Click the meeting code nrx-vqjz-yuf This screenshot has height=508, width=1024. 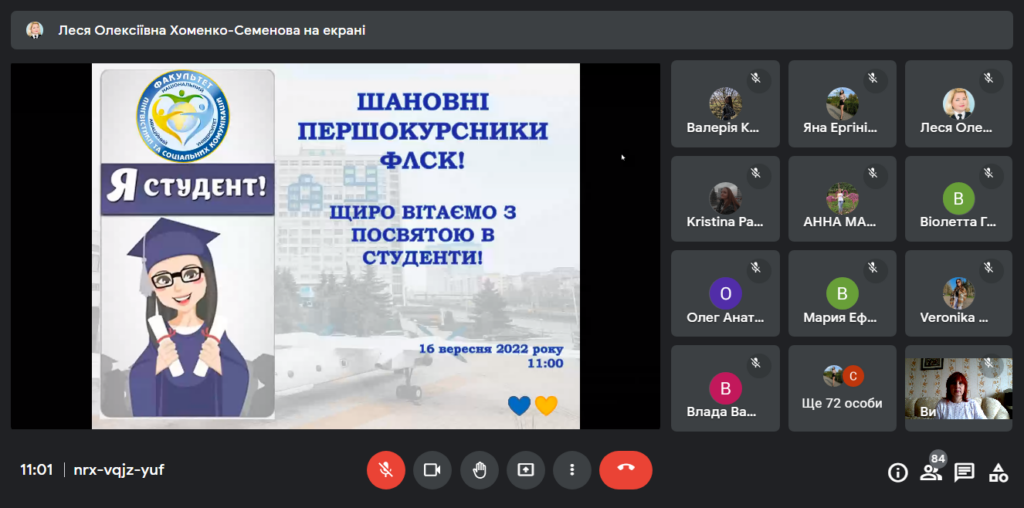(x=119, y=470)
